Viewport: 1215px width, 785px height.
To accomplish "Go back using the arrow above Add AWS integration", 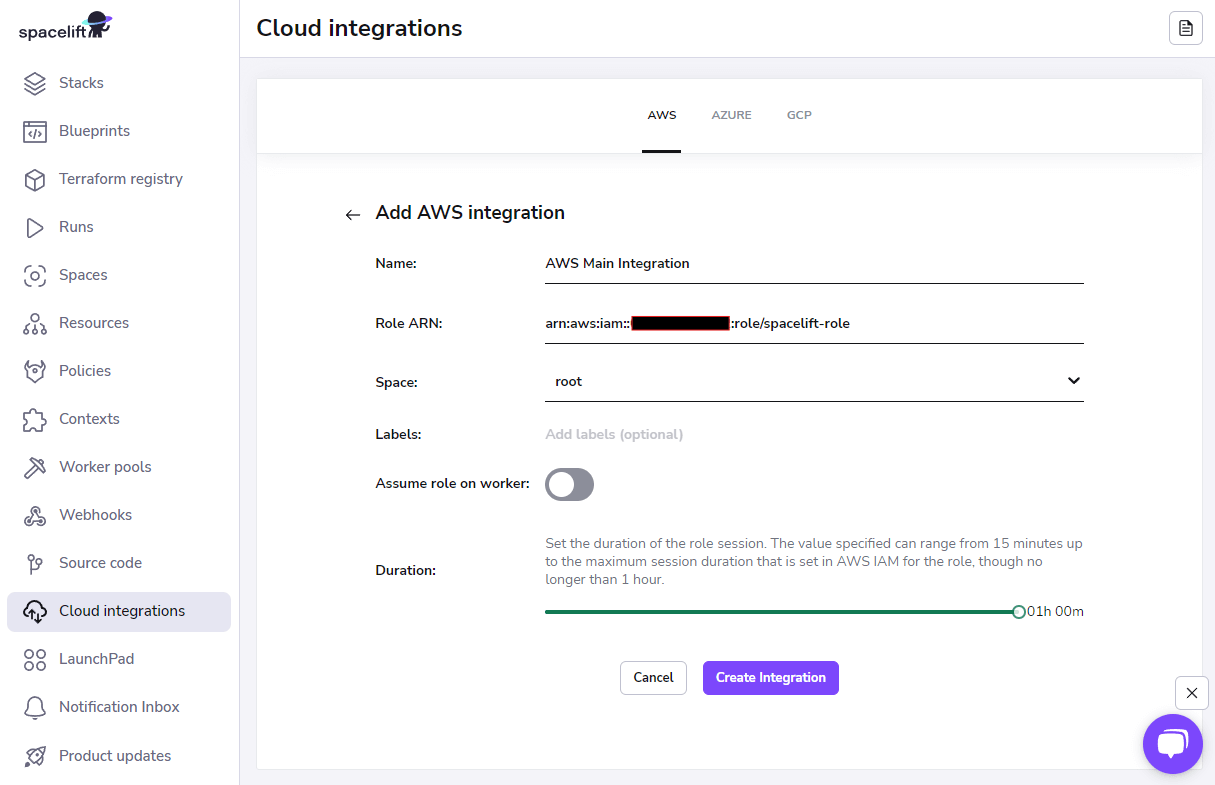I will (x=352, y=214).
